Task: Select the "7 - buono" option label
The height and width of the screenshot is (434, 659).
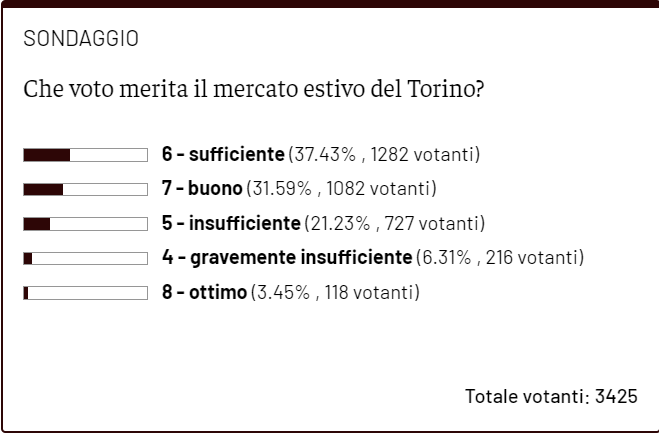Action: pos(201,189)
